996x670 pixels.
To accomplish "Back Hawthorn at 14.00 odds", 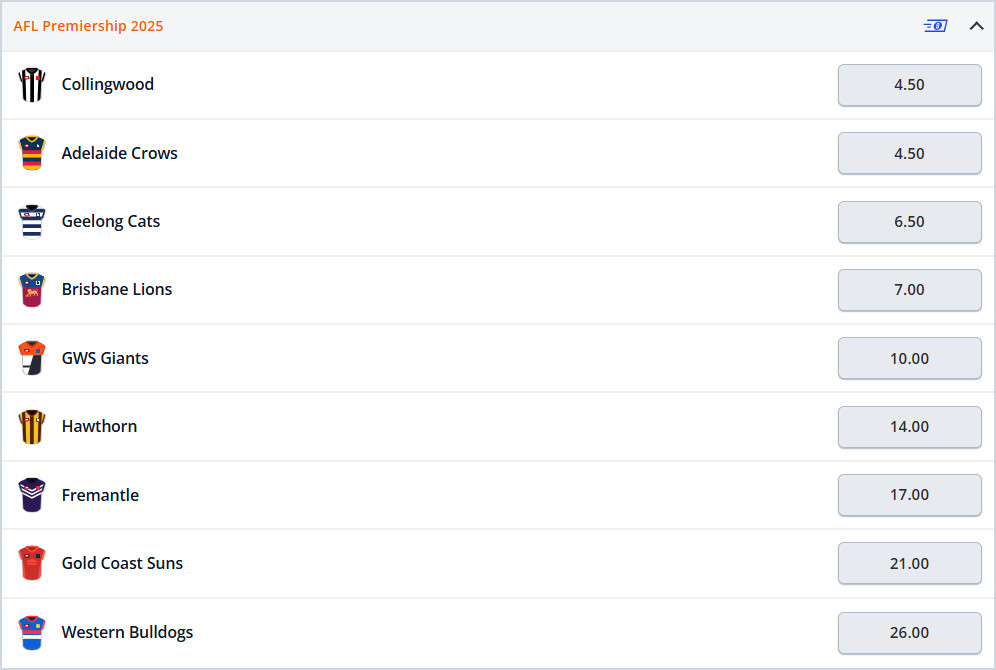I will (910, 427).
